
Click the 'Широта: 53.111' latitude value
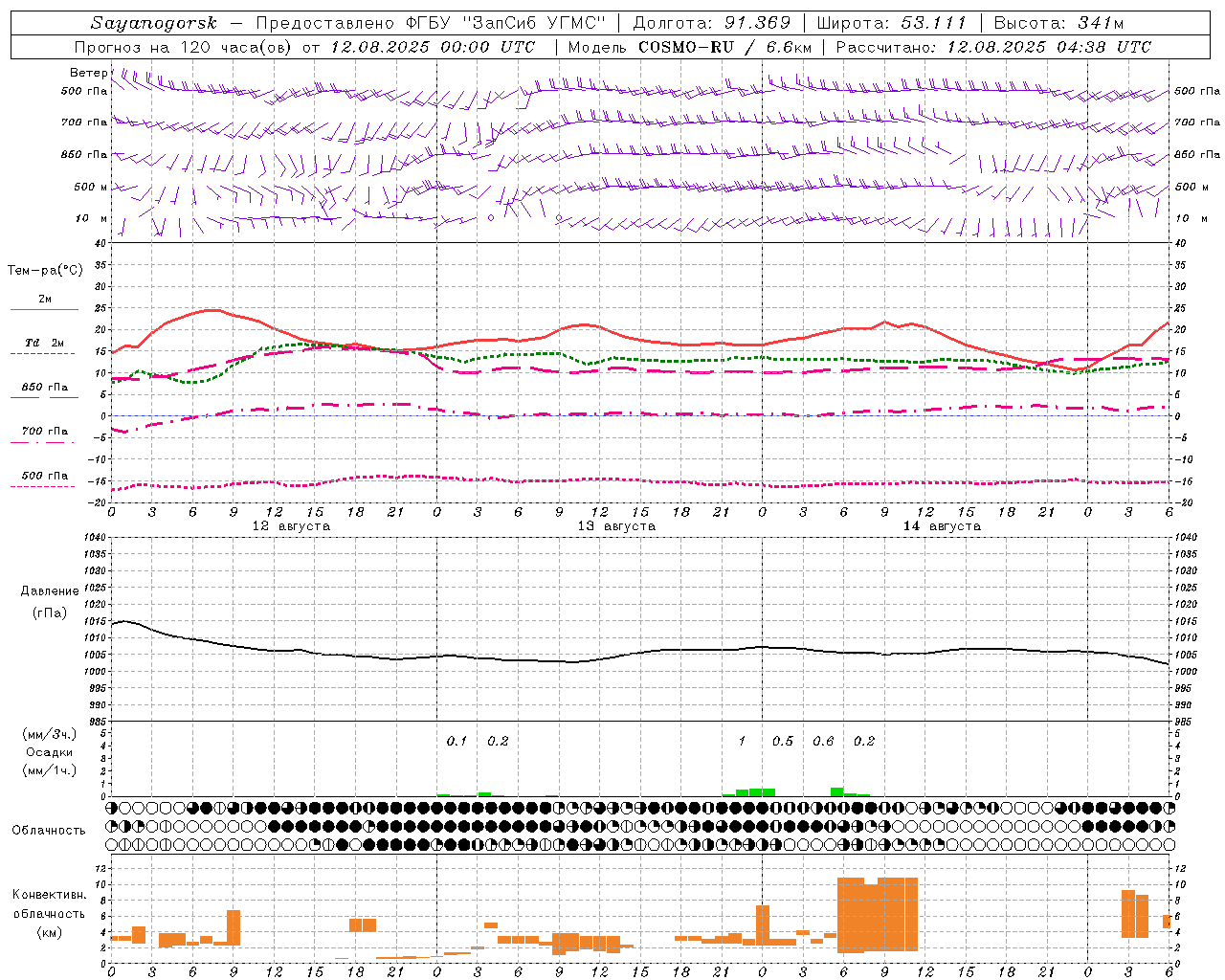[x=891, y=23]
